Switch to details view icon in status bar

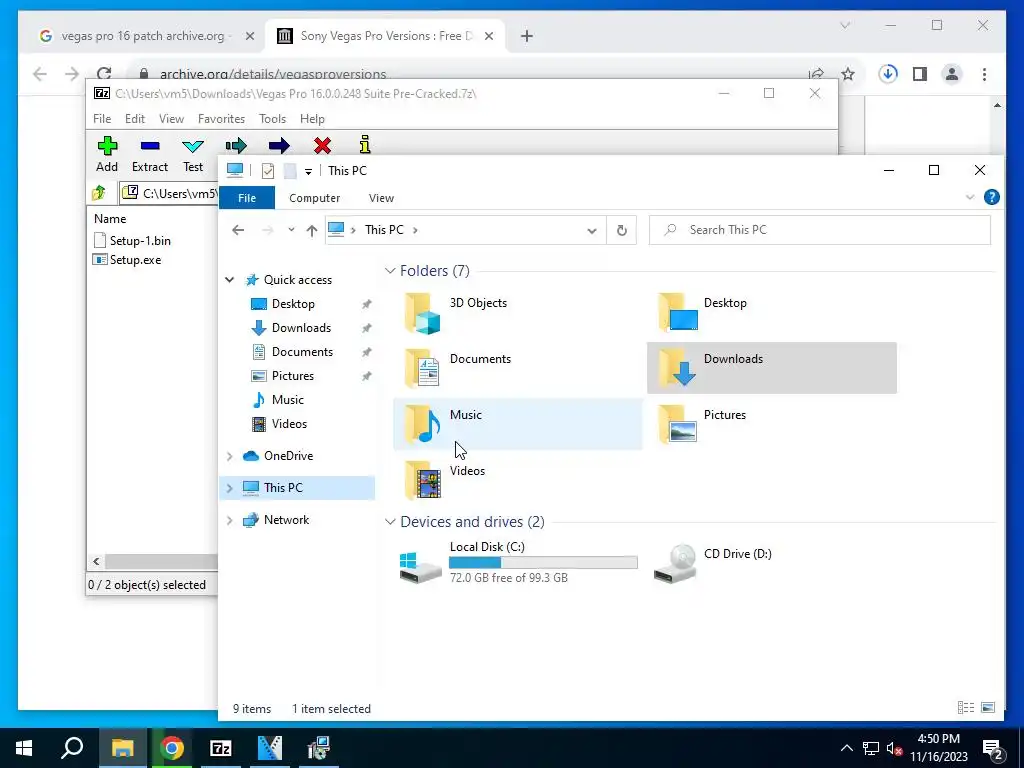(x=966, y=708)
